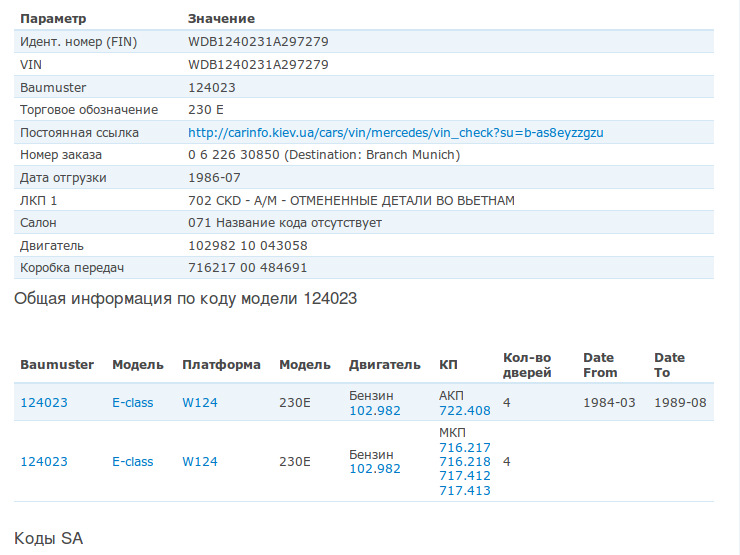
Task: Click the 'Платформа' column header
Action: [221, 365]
